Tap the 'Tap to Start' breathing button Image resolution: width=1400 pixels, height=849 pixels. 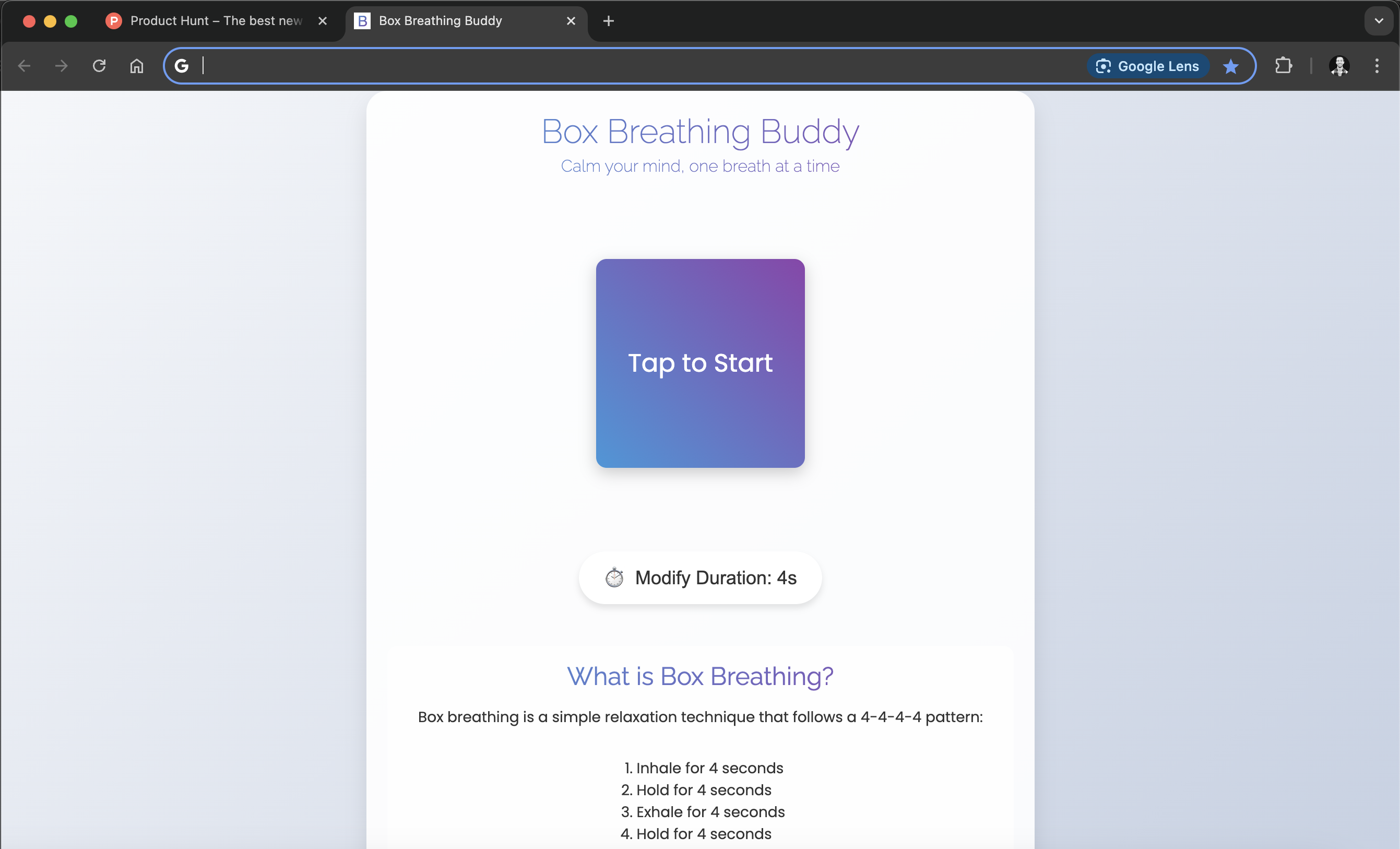coord(700,363)
